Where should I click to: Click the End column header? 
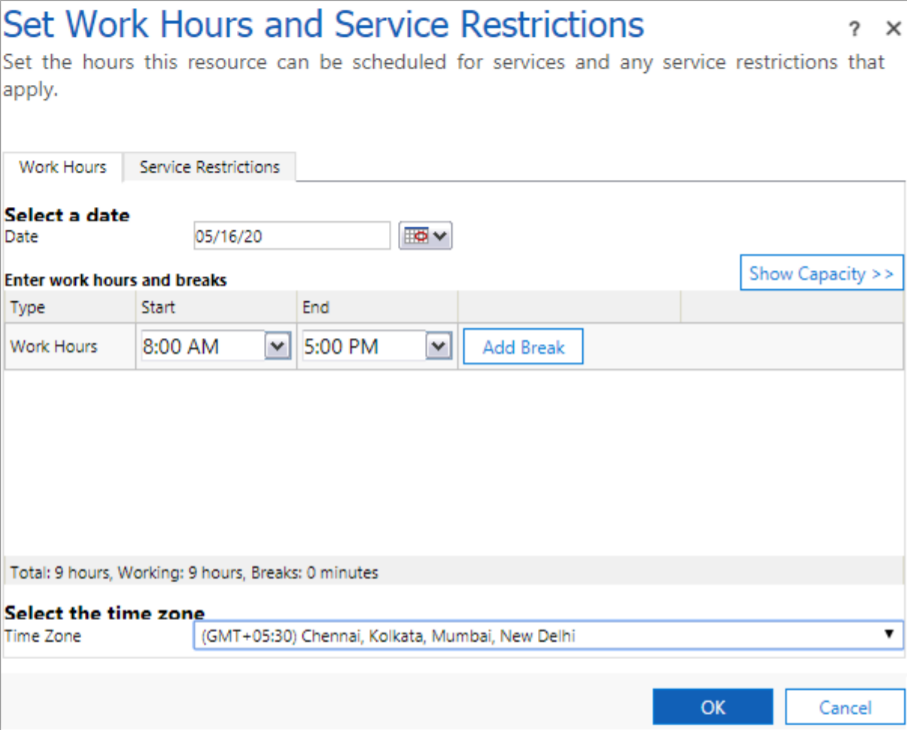pyautogui.click(x=377, y=307)
